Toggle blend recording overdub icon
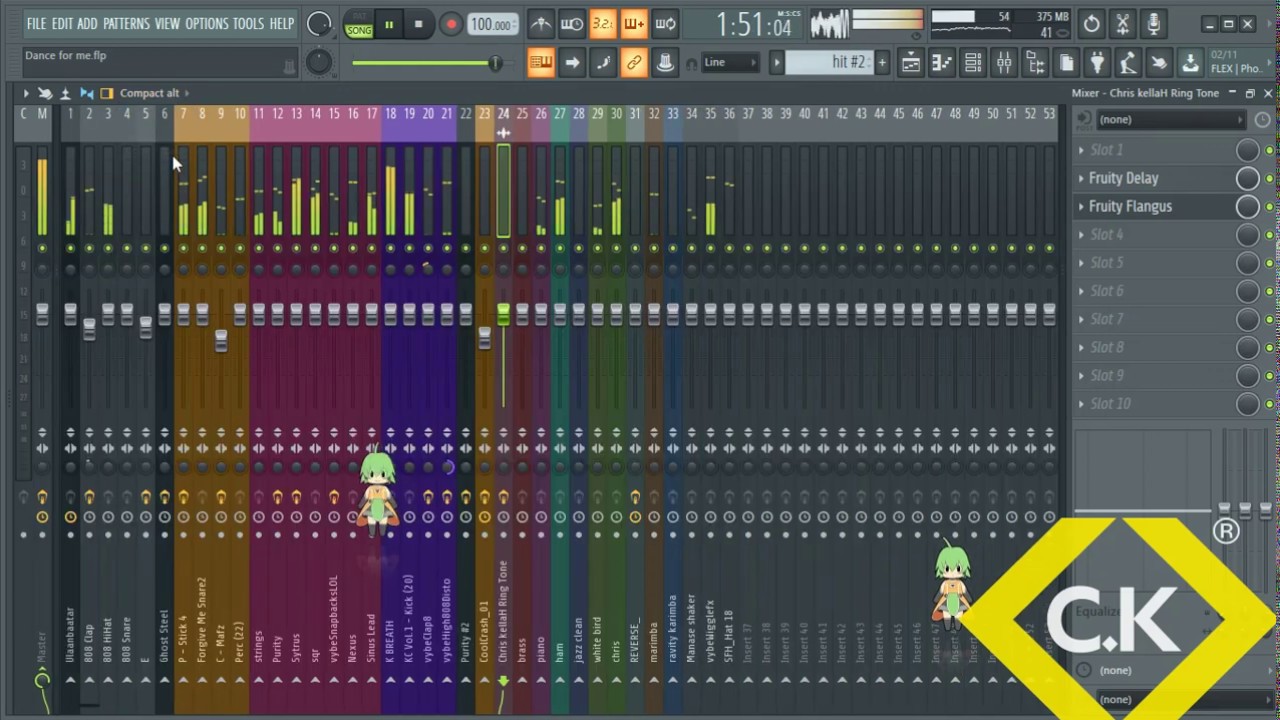 634,24
